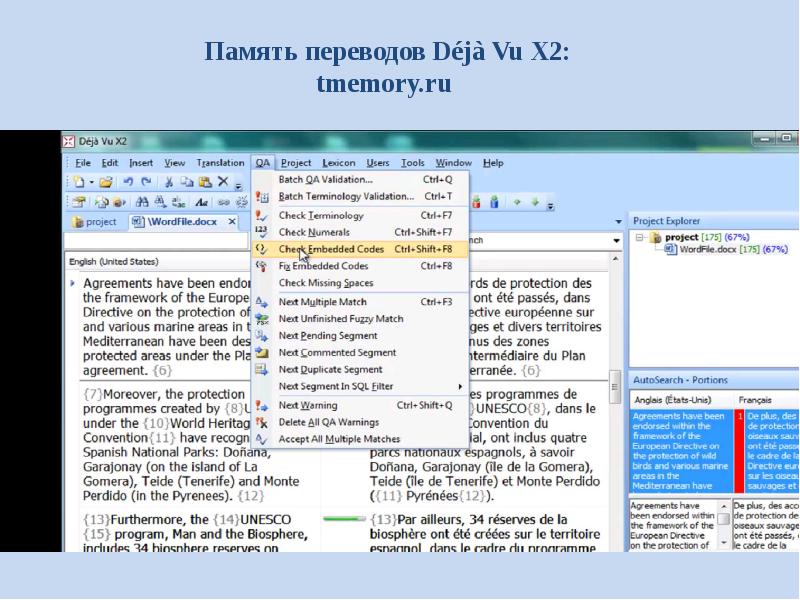
Task: Collapse the project tree node
Action: 640,238
